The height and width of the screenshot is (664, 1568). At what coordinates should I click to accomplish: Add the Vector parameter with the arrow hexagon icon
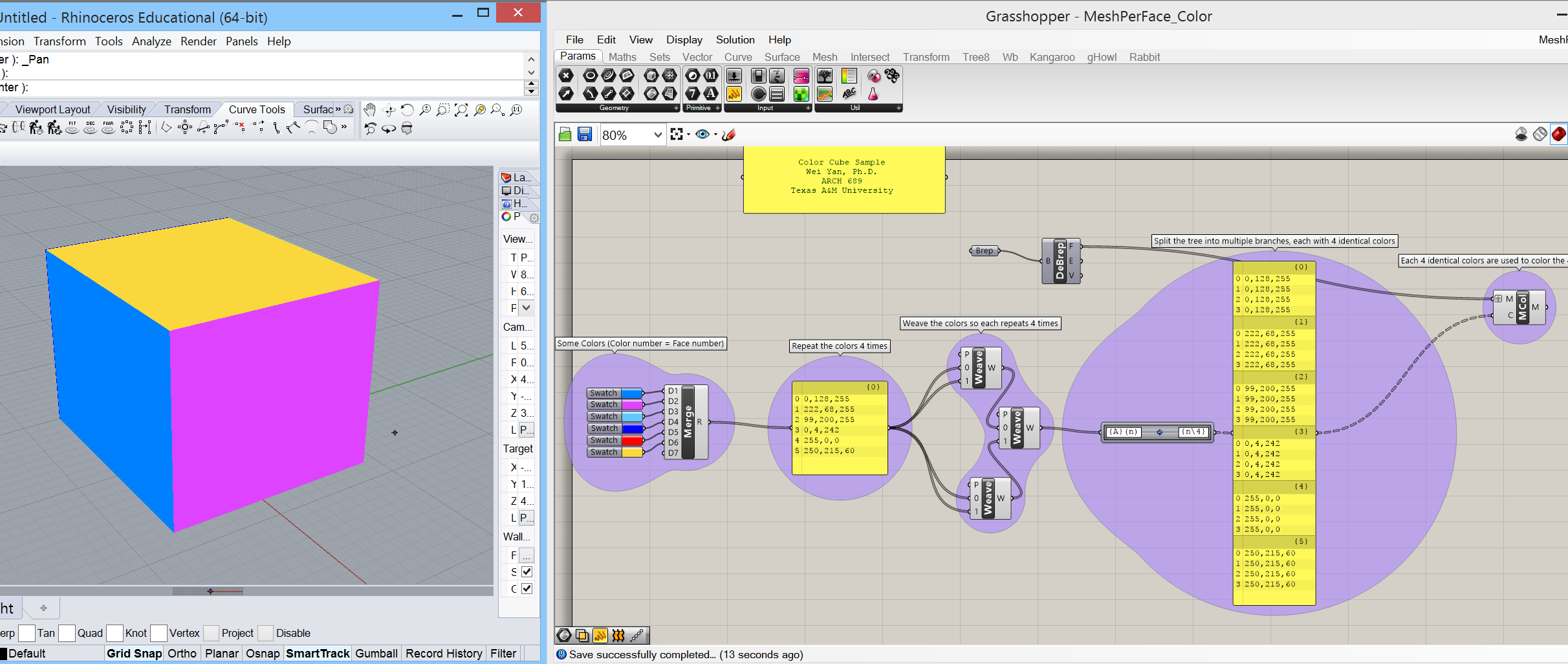(x=566, y=94)
